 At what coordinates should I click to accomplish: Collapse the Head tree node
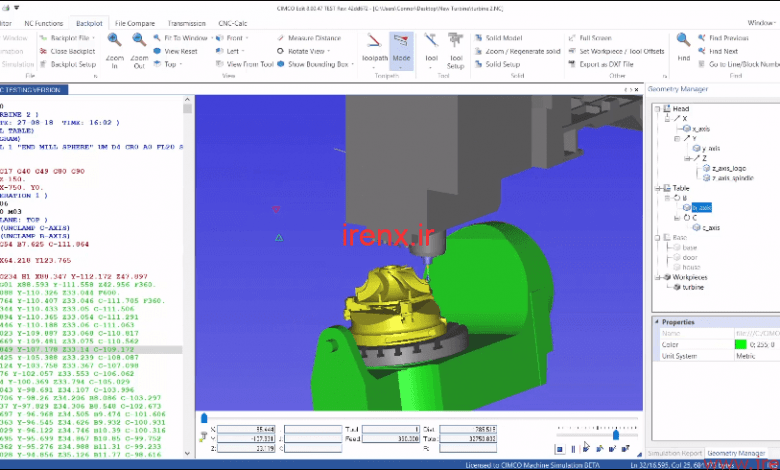click(x=658, y=108)
